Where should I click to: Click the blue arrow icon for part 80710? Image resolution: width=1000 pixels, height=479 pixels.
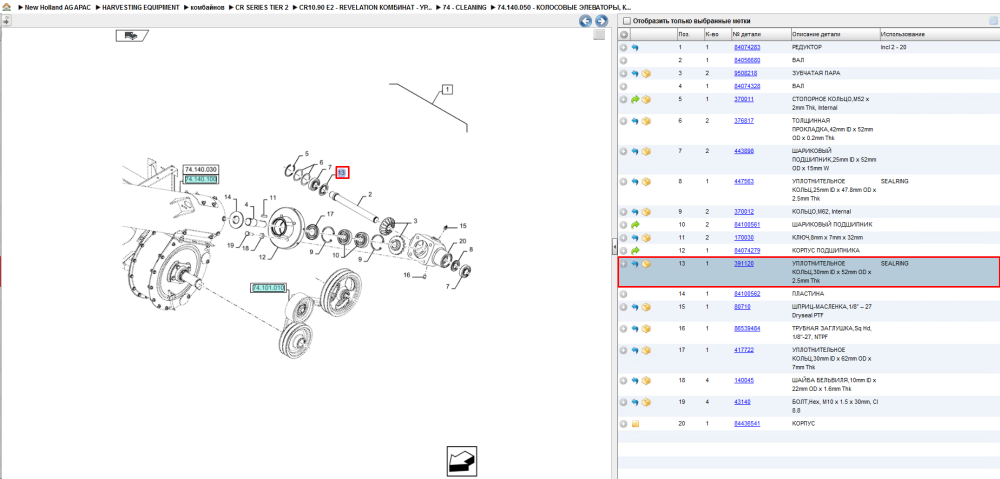[x=635, y=307]
